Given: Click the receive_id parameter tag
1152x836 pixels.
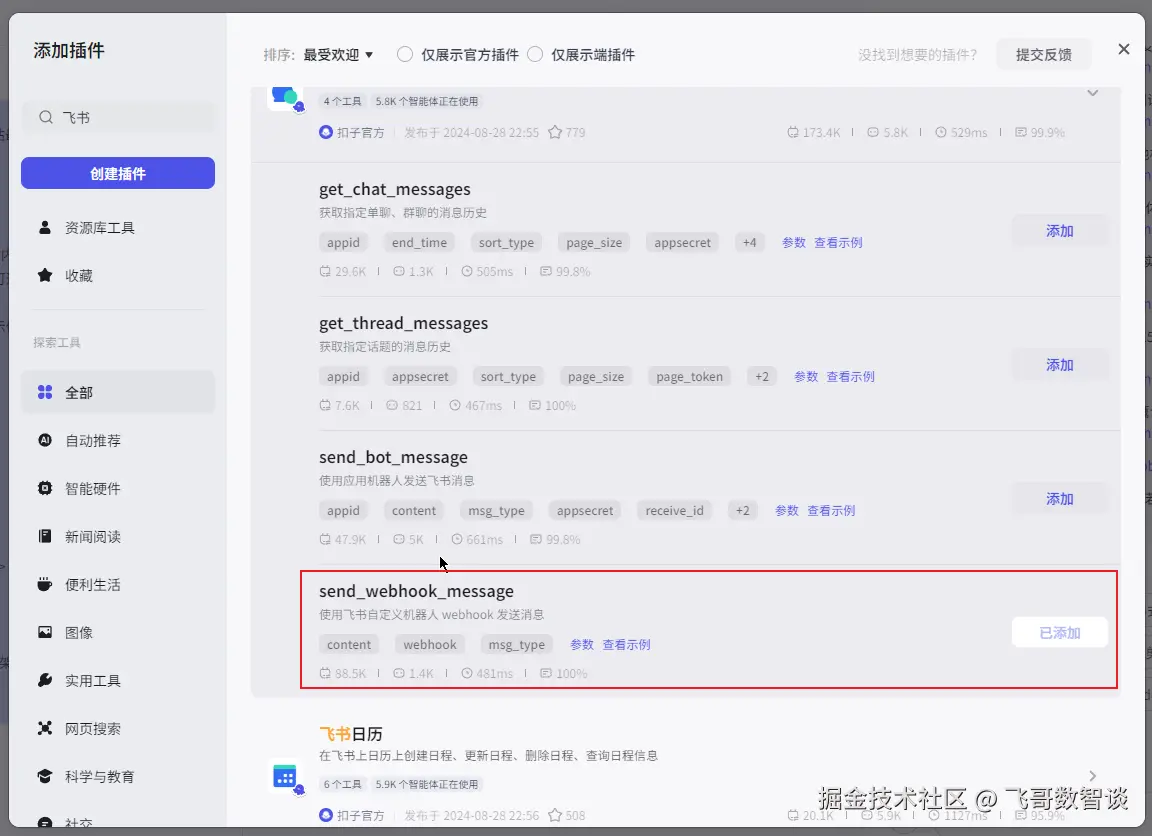Looking at the screenshot, I should [674, 511].
